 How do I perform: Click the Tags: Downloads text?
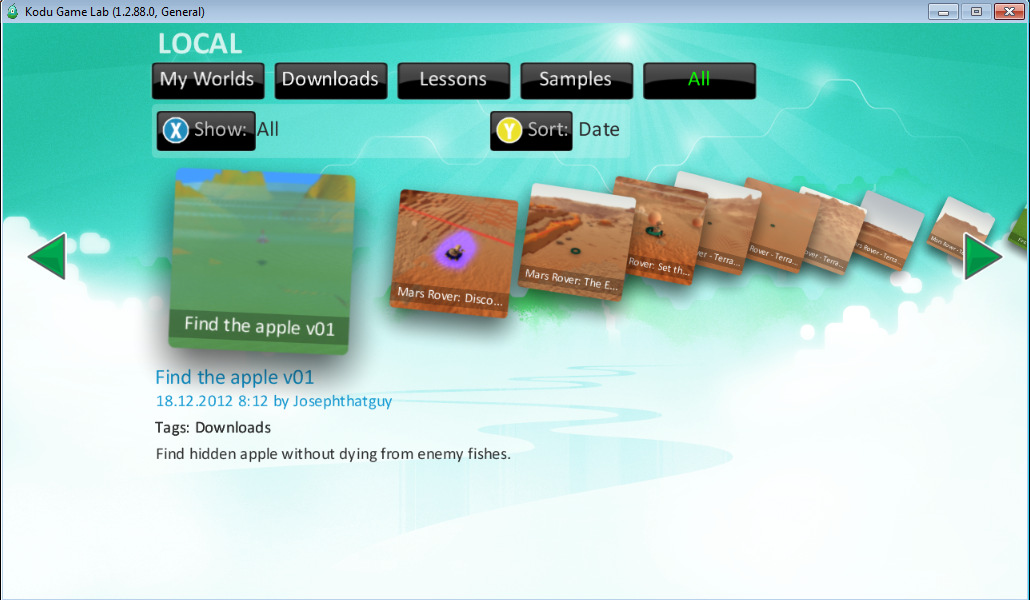pos(213,427)
